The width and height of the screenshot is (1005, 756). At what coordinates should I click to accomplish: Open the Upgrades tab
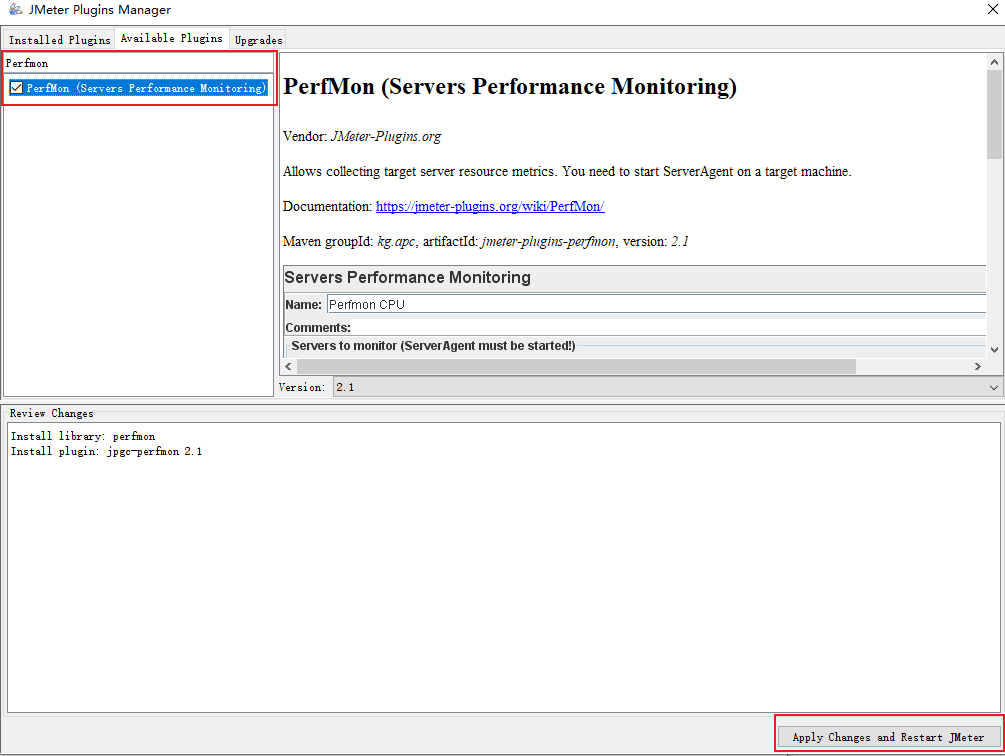pyautogui.click(x=258, y=40)
